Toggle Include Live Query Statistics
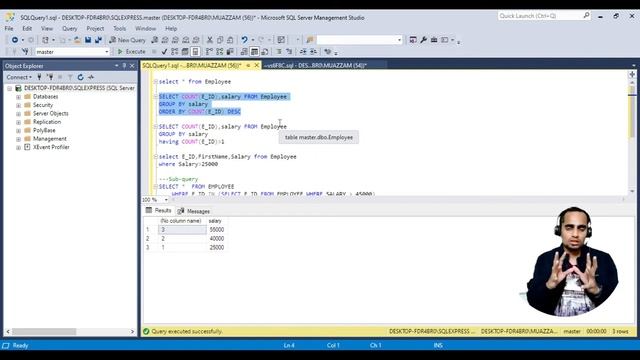Viewport: 640px width, 360px height. [220, 52]
